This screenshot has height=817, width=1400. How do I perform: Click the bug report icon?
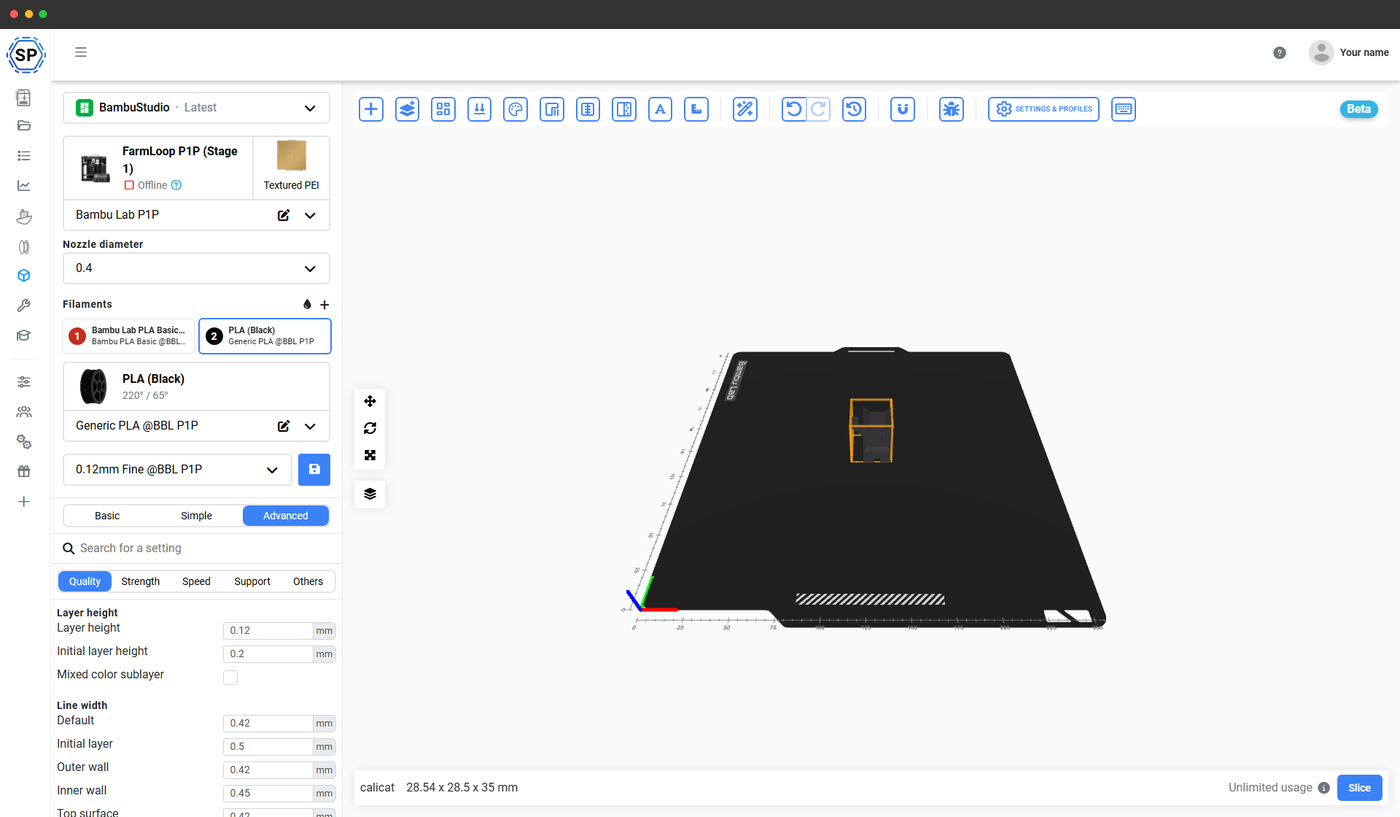tap(951, 109)
